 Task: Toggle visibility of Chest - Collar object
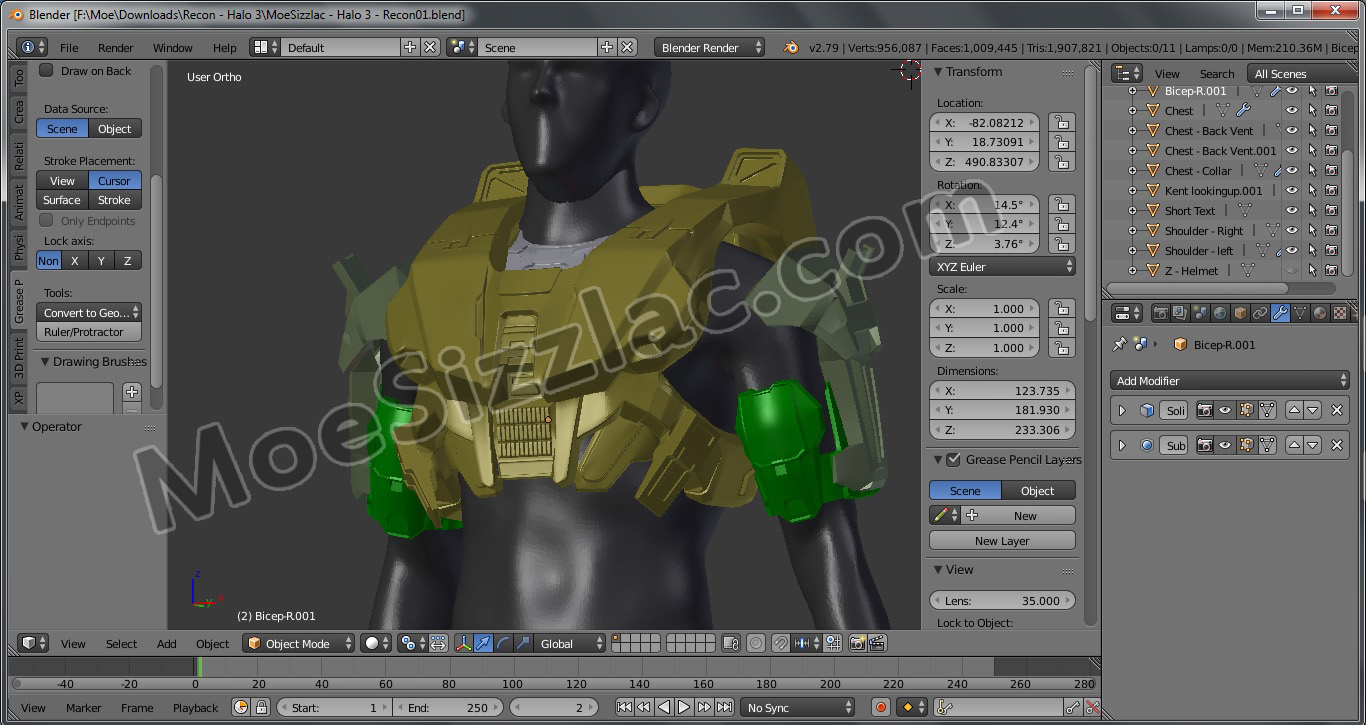pos(1292,171)
